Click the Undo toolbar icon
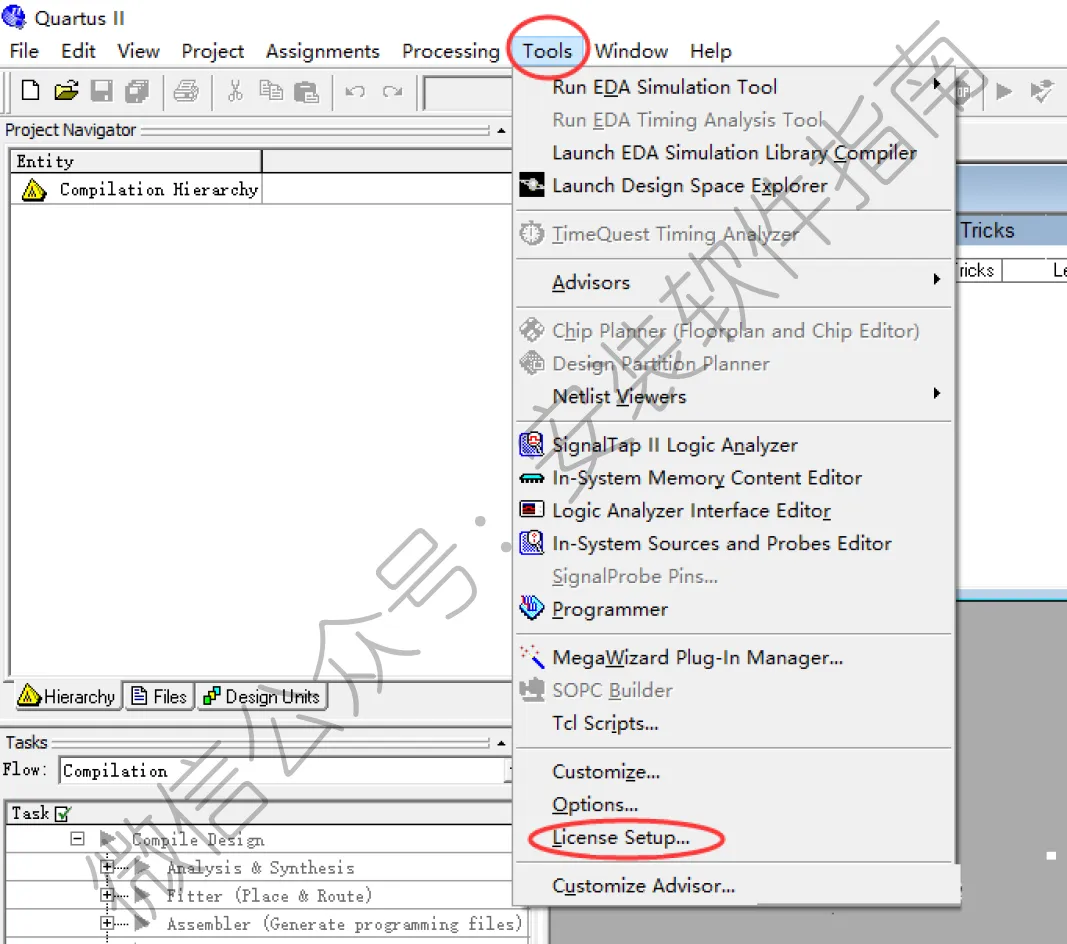This screenshot has height=944, width=1067. coord(355,91)
